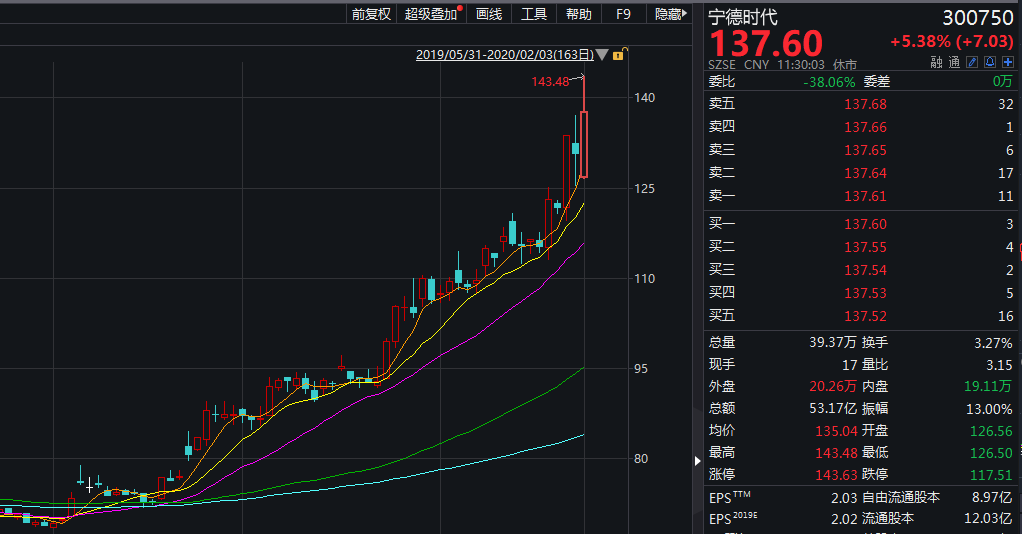Click the 最低 value 126.50
The width and height of the screenshot is (1022, 534).
[991, 453]
